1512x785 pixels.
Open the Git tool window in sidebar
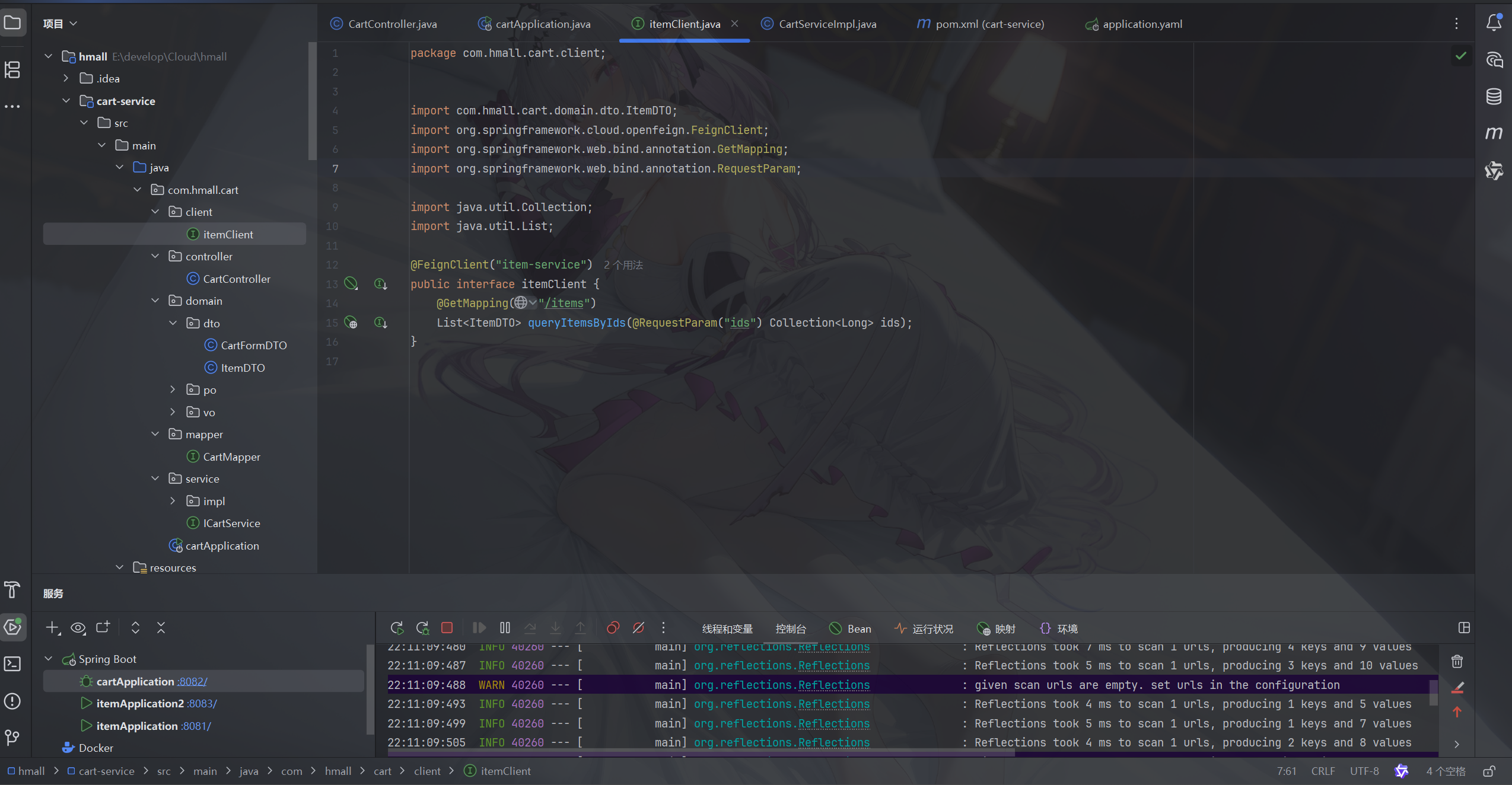point(11,738)
